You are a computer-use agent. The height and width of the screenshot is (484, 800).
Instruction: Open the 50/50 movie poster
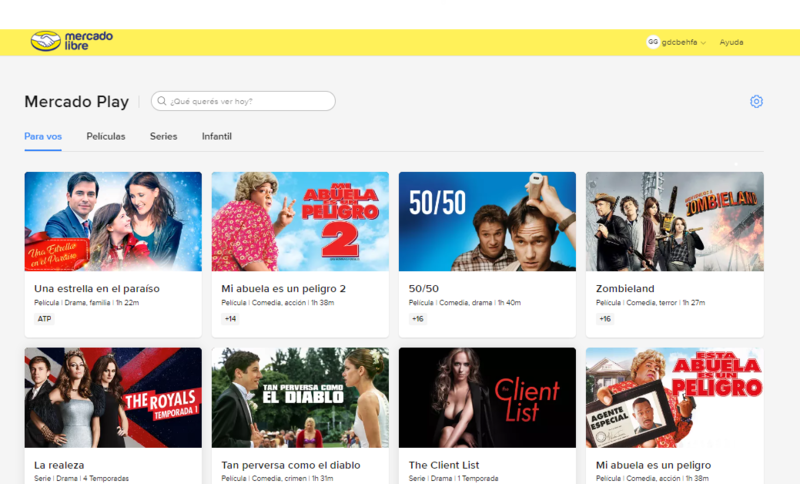tap(487, 221)
